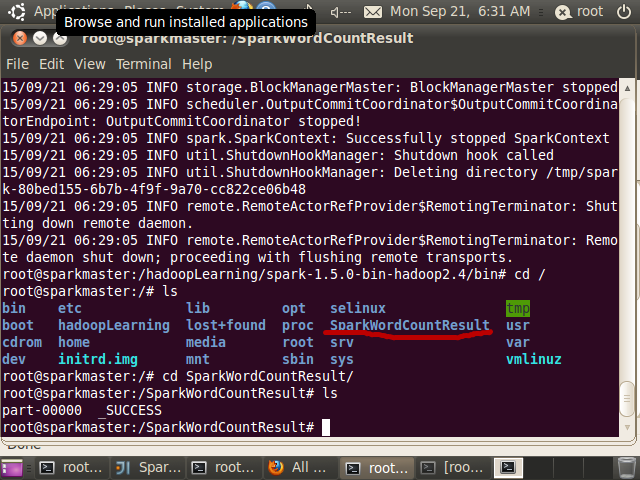Open the root user menu
Image resolution: width=640 pixels, height=480 pixels.
click(579, 12)
